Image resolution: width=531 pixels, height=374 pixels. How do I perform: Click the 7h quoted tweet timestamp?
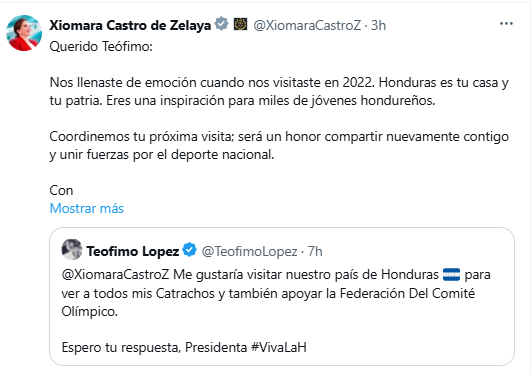[x=315, y=251]
